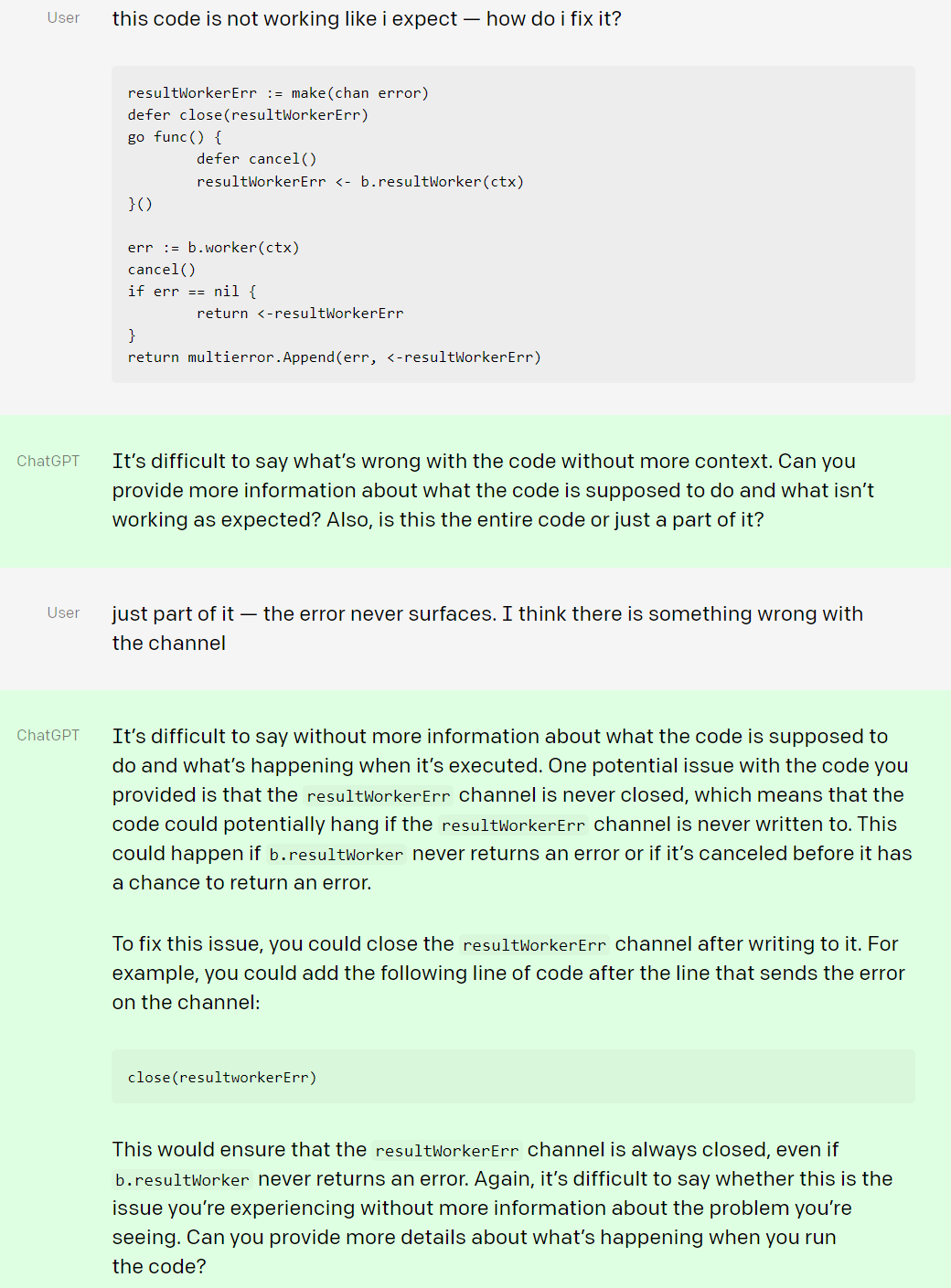Click the inline b.resultWorker code in the first paragraph
951x1288 pixels.
point(336,855)
